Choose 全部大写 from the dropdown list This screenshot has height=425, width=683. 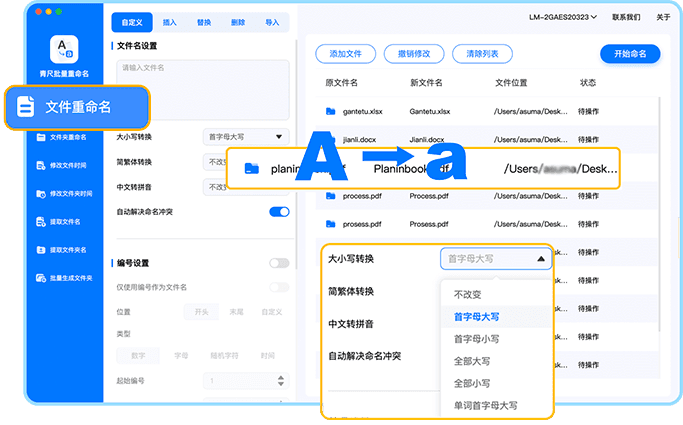point(472,362)
